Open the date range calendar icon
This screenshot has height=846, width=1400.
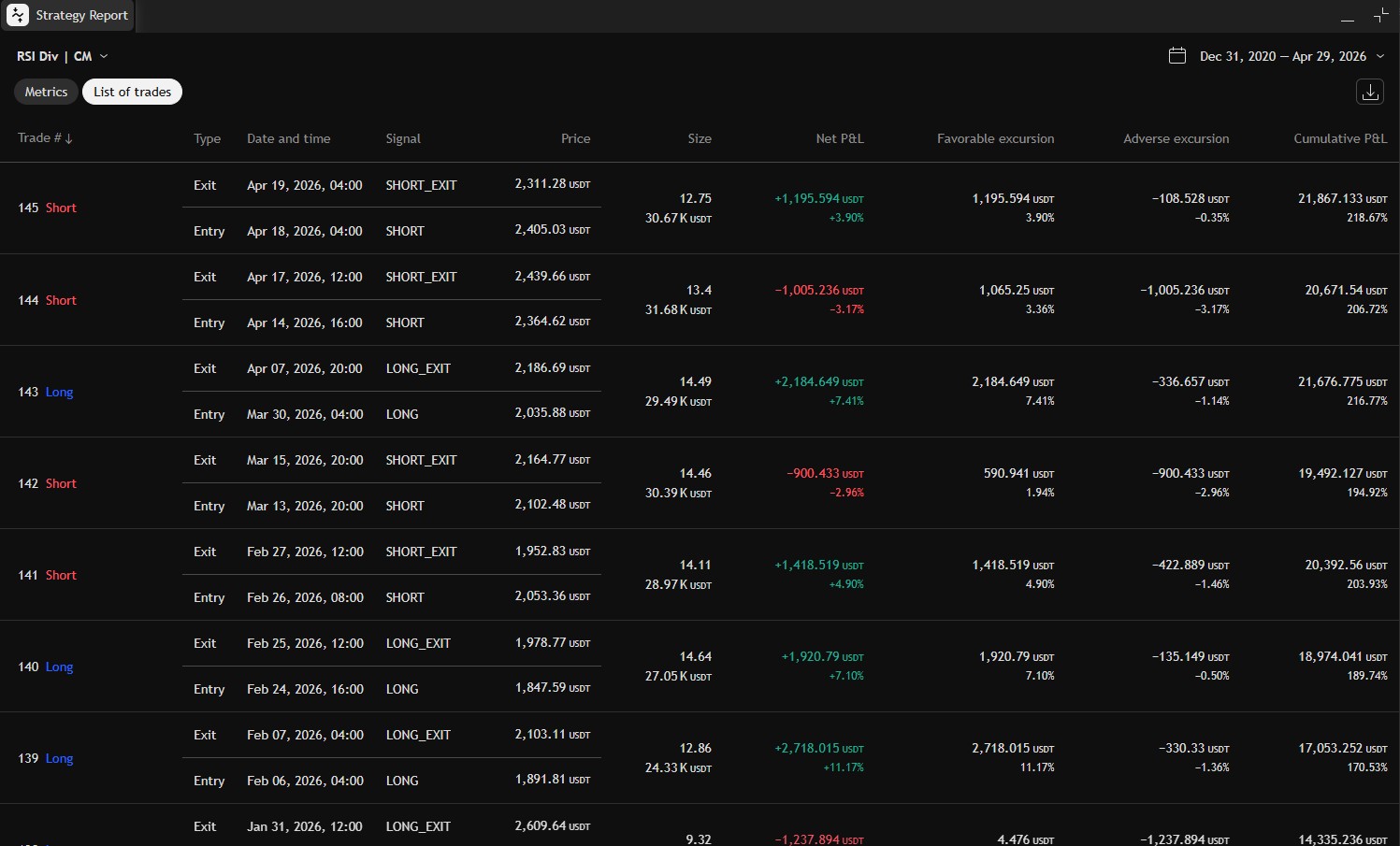[1177, 56]
